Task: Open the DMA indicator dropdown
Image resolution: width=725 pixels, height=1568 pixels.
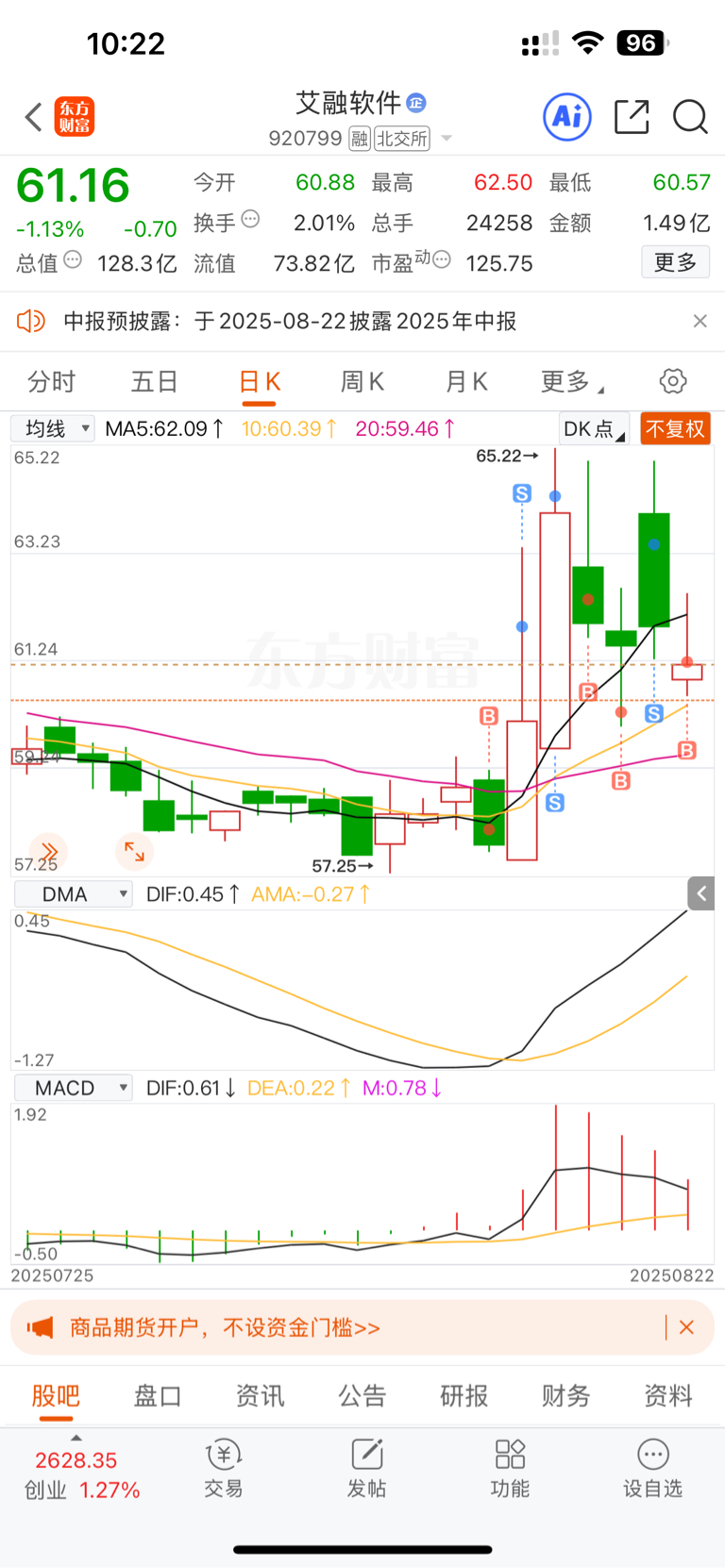Action: (73, 893)
